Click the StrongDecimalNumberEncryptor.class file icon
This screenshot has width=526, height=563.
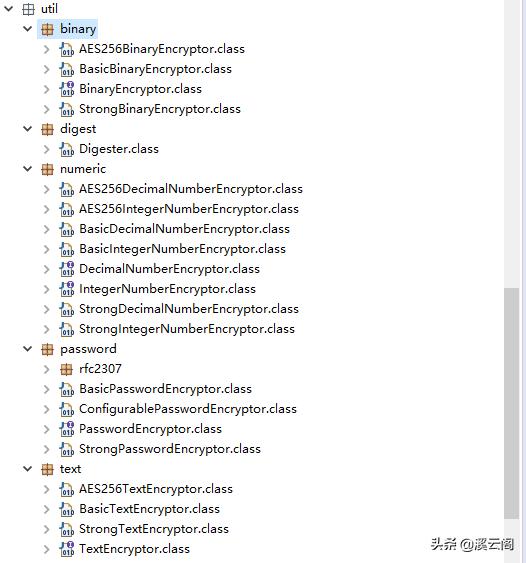pyautogui.click(x=67, y=310)
